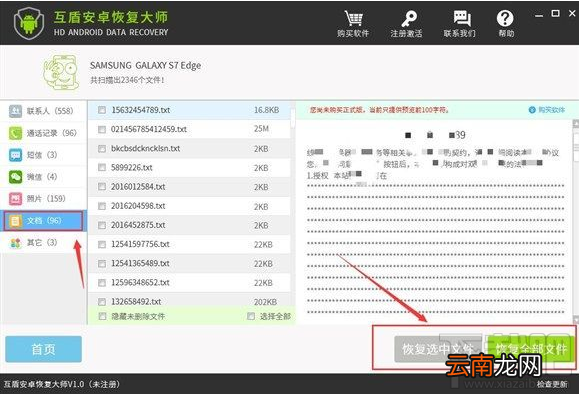Check the box for 15632454789.txt
Image resolution: width=579 pixels, height=394 pixels.
(102, 110)
